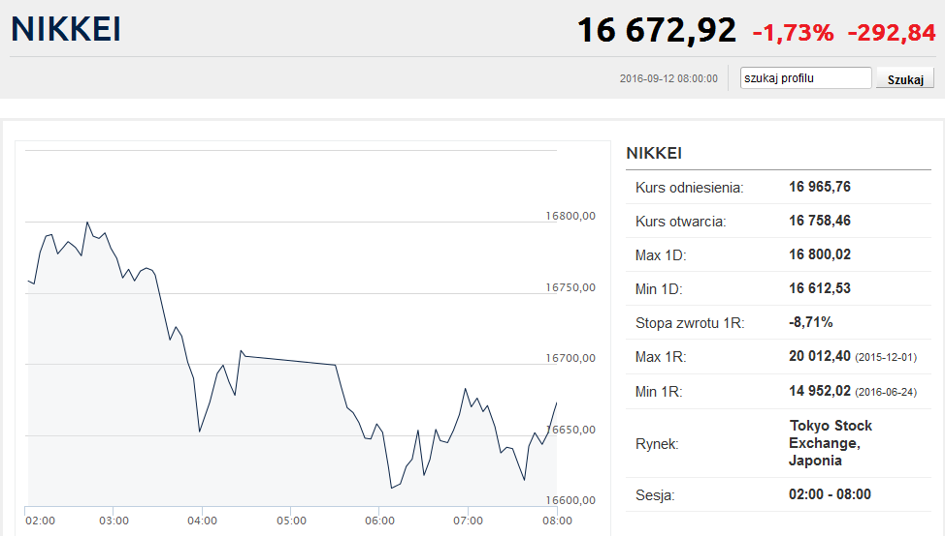Image resolution: width=945 pixels, height=536 pixels.
Task: Click the chart y-axis label 16750,00
Action: coord(570,287)
